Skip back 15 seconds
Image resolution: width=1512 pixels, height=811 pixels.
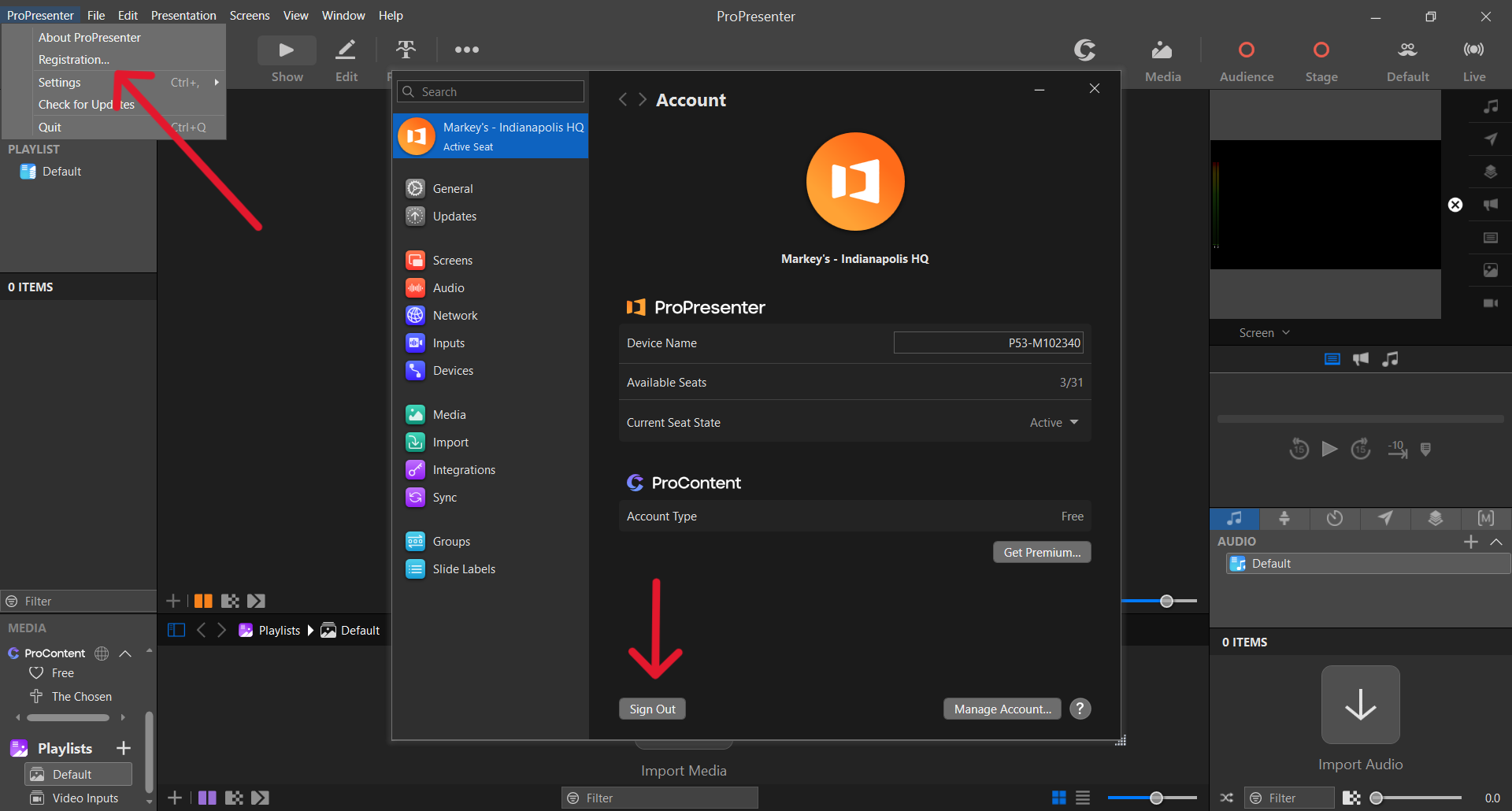(1299, 449)
